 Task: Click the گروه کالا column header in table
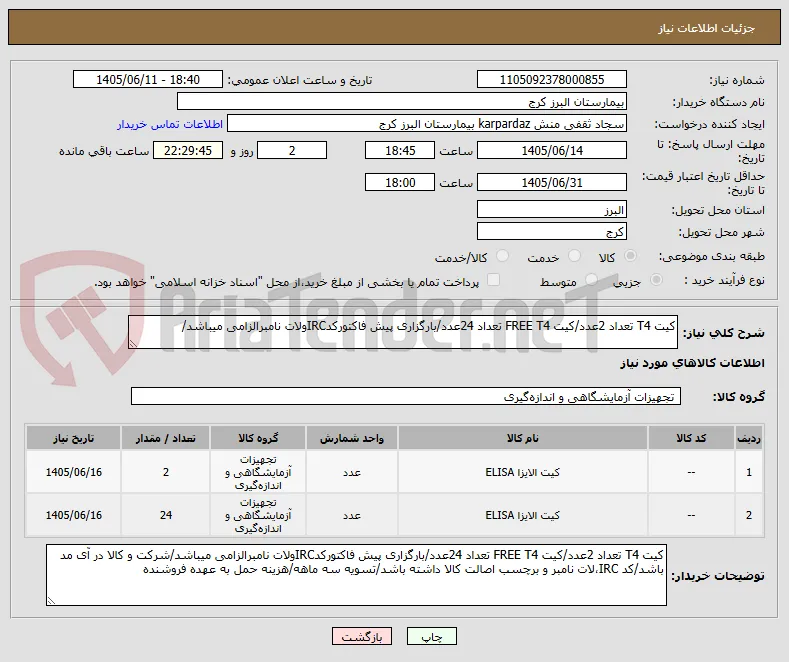pos(258,438)
